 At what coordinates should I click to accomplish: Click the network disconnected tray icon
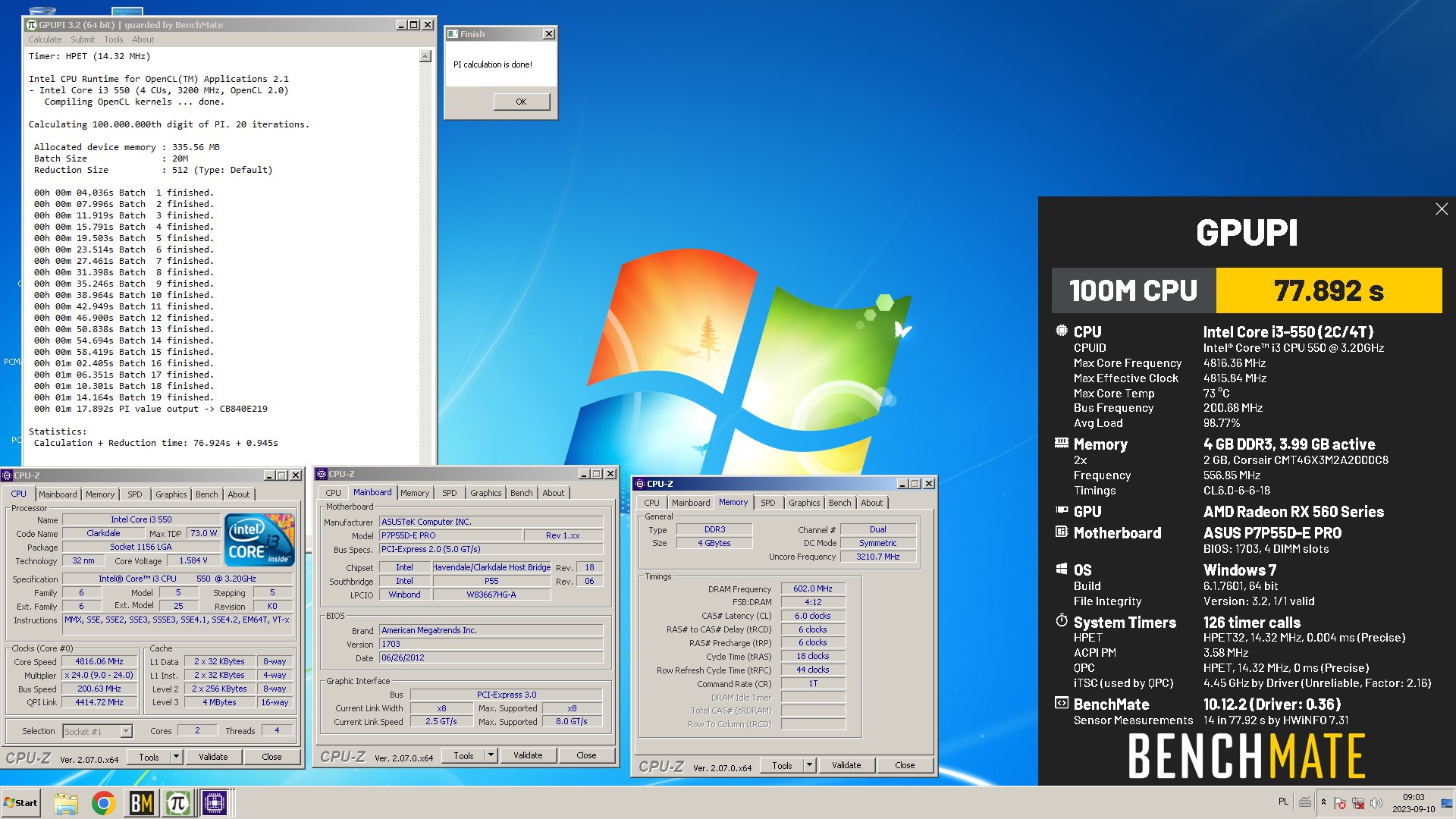click(x=1358, y=803)
